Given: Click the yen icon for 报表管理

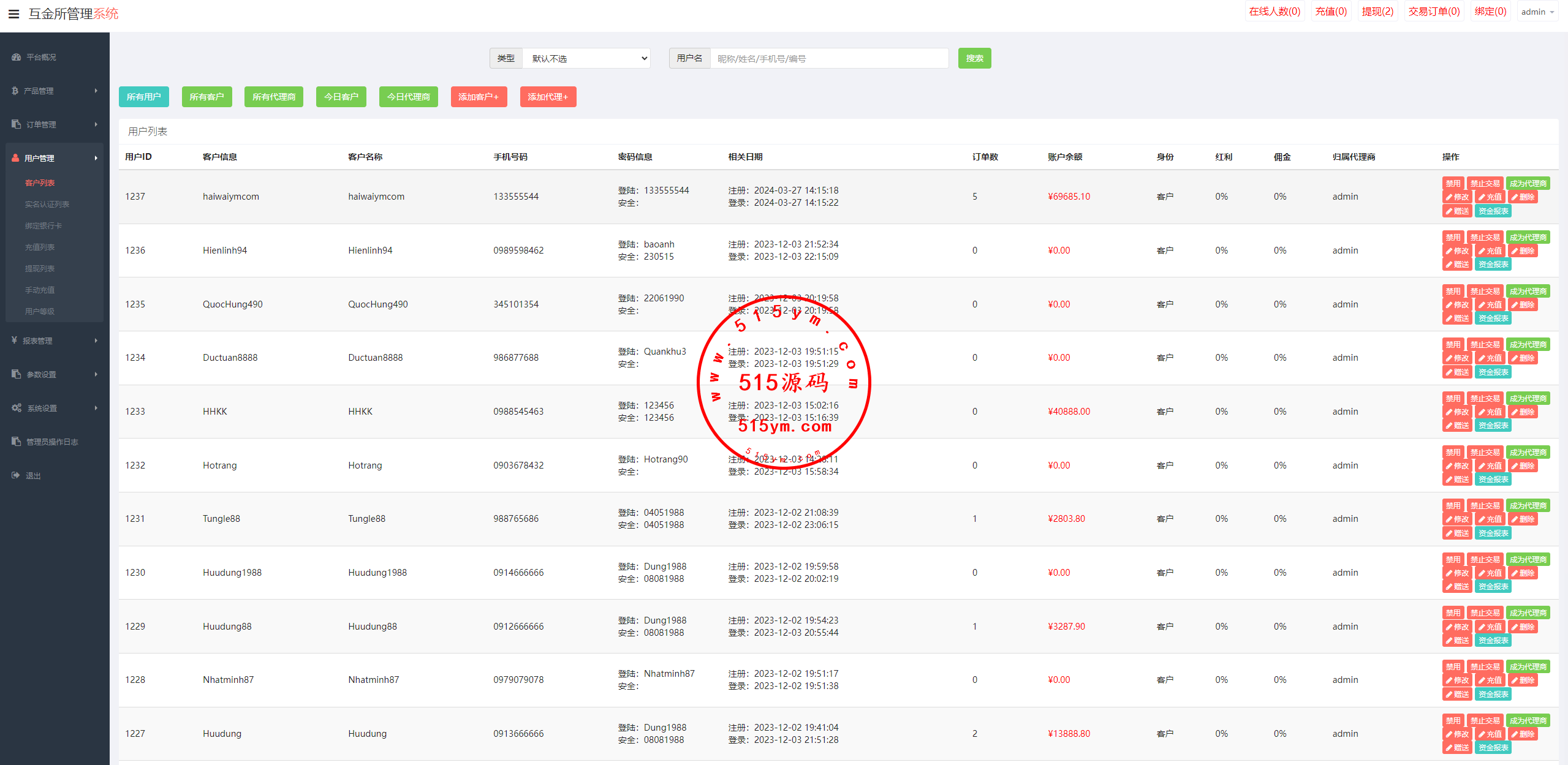Looking at the screenshot, I should coord(15,341).
